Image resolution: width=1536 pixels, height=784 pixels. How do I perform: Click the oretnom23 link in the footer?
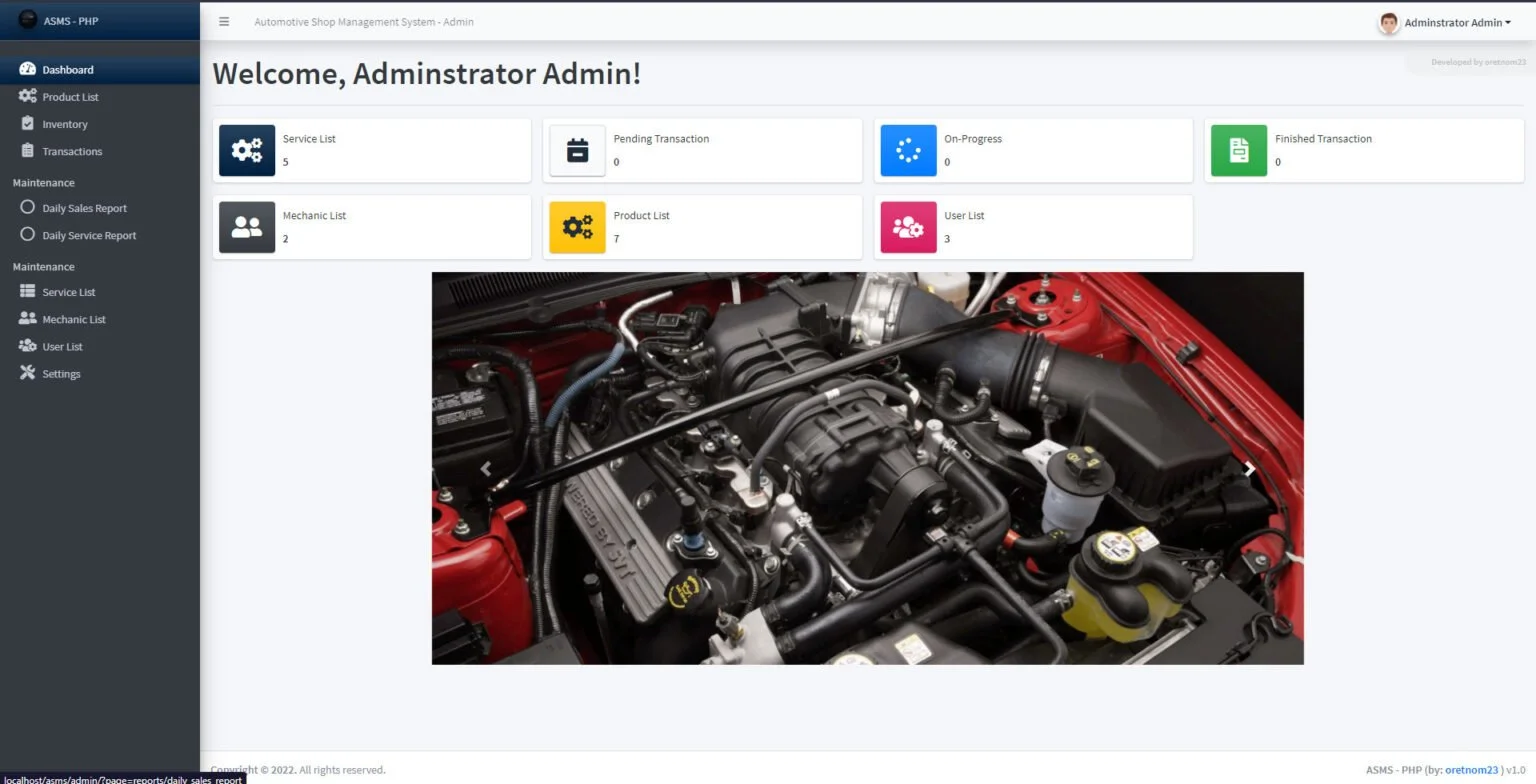coord(1470,769)
